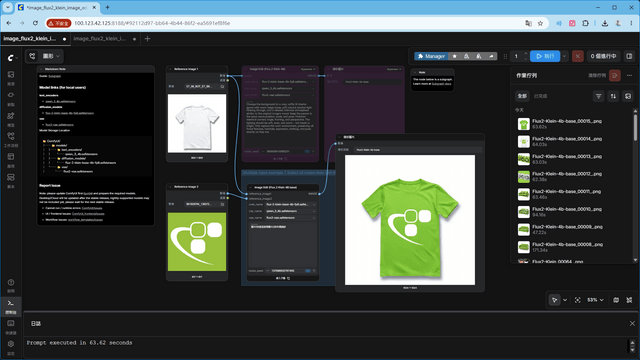The height and width of the screenshot is (360, 640).
Task: Select the completed filter tab in queue
Action: click(540, 96)
